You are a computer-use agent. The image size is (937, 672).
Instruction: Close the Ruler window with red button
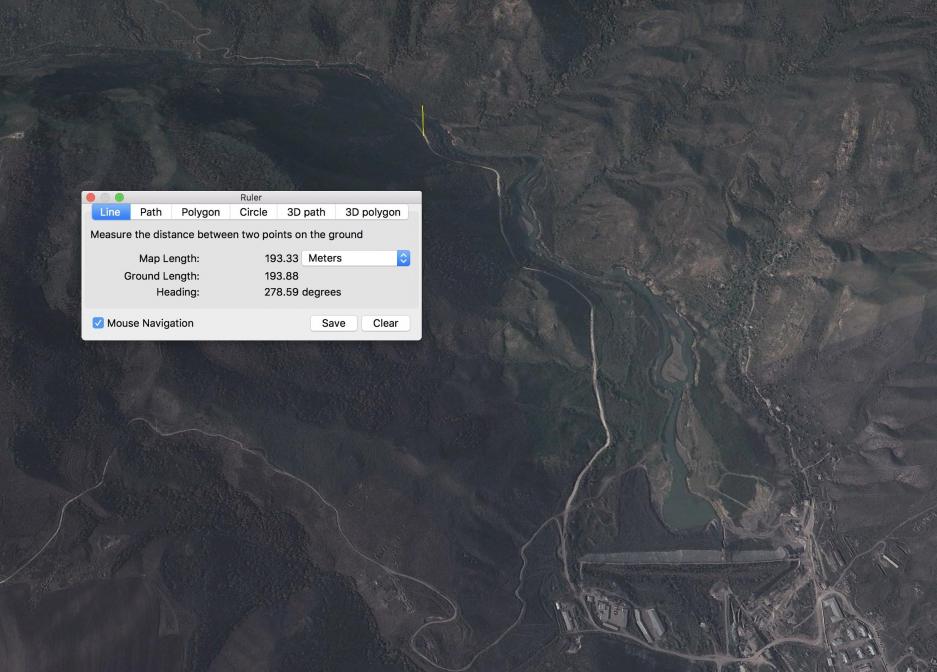click(91, 198)
